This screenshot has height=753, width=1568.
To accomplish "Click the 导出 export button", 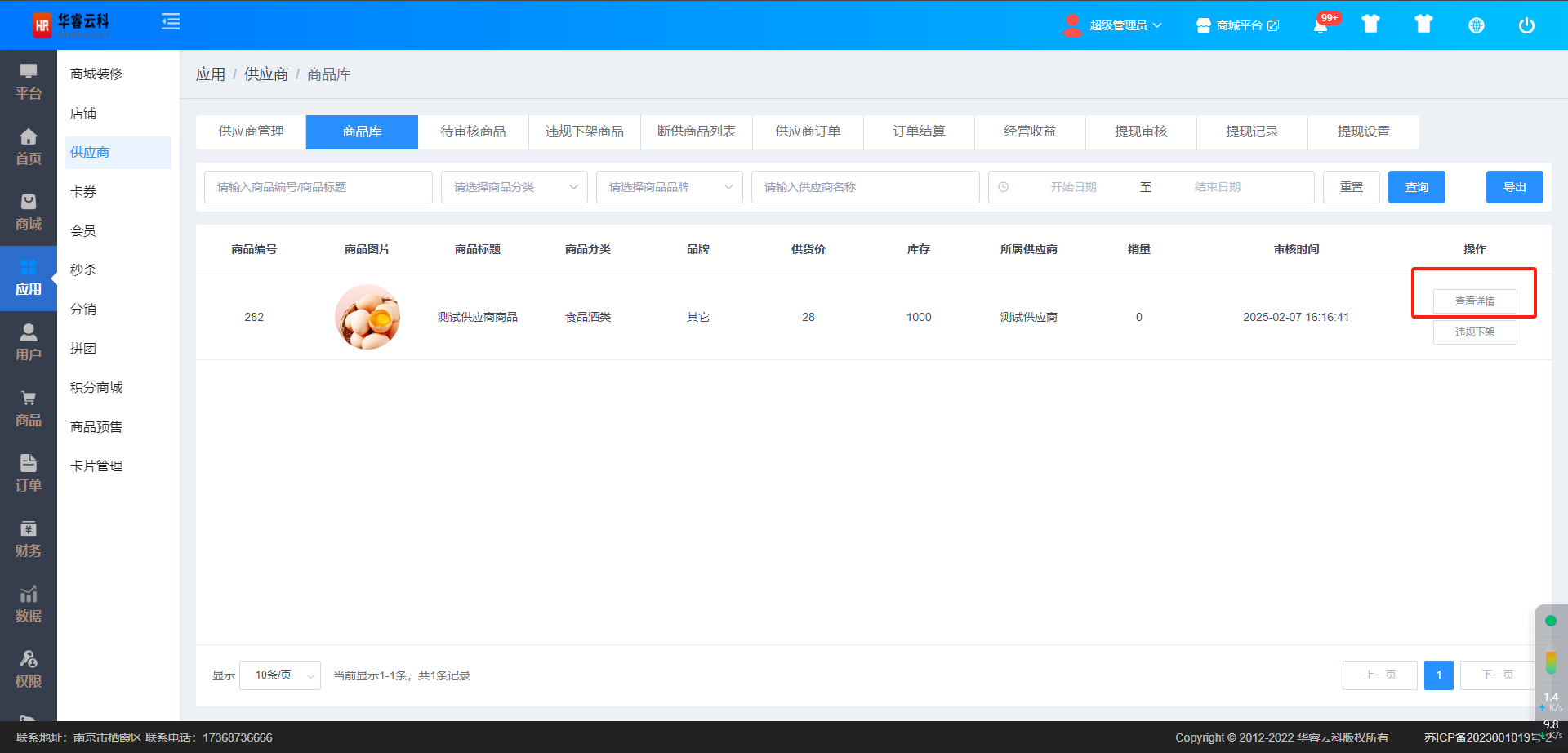I will pyautogui.click(x=1514, y=187).
